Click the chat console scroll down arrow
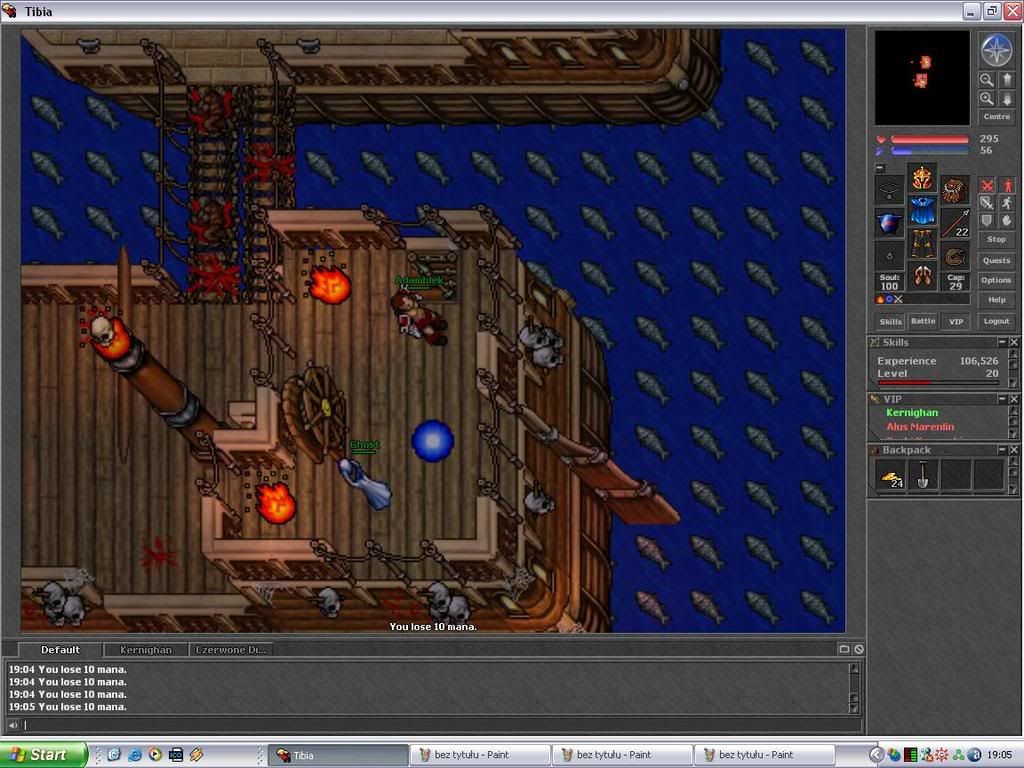Image resolution: width=1024 pixels, height=768 pixels. point(854,707)
